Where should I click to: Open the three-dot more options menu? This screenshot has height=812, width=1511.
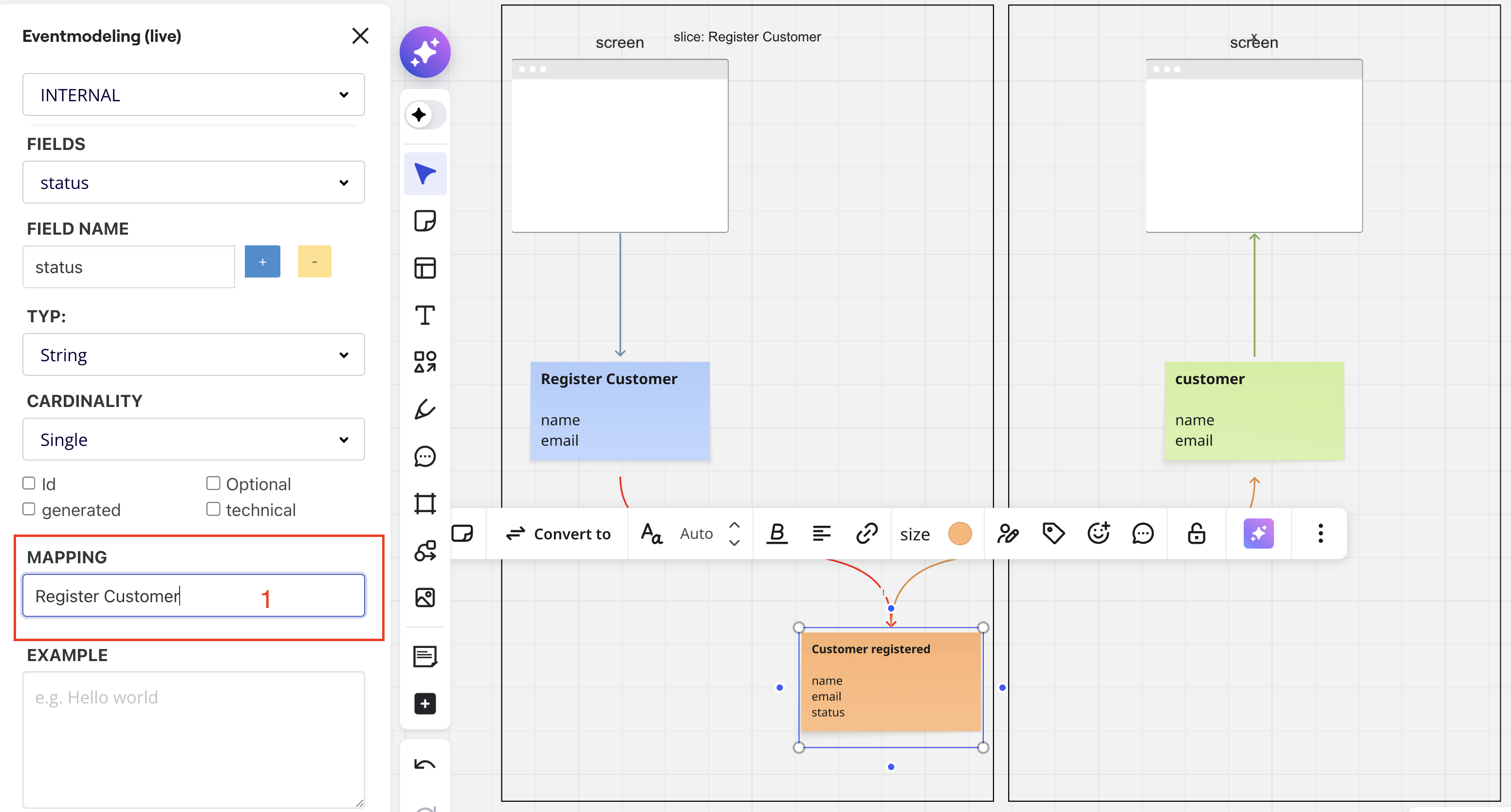(1320, 534)
